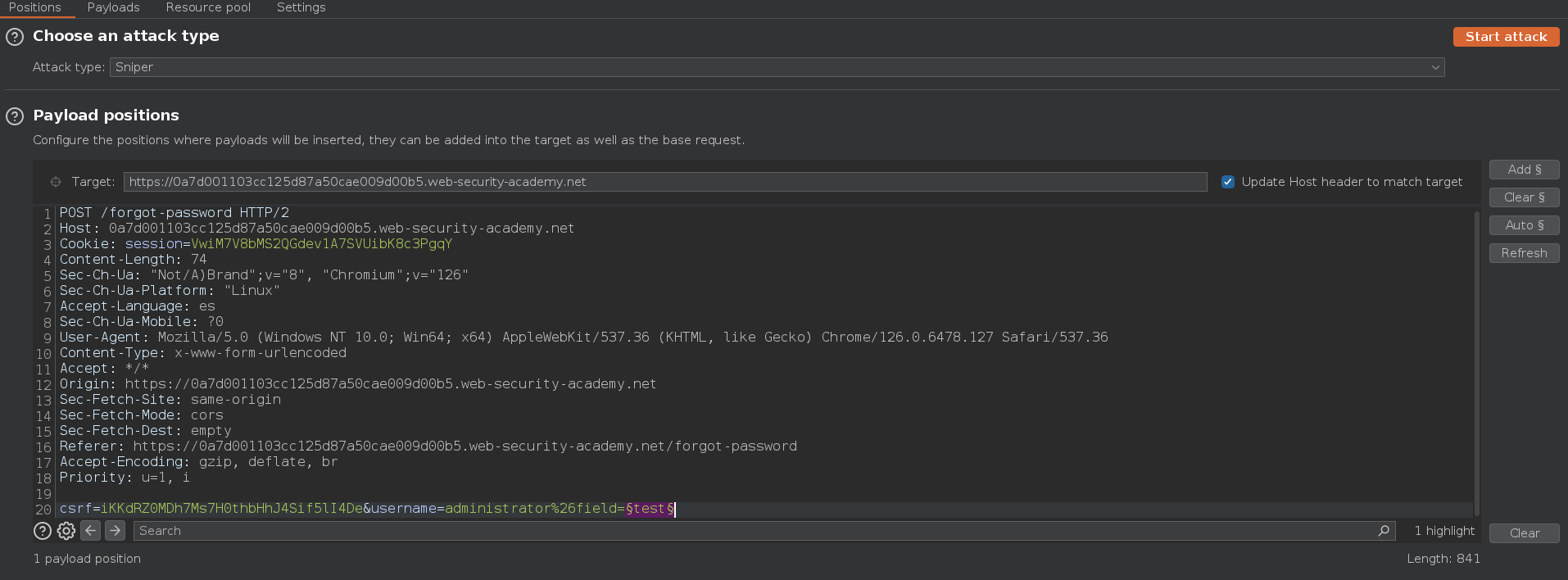Click the target crosshair icon beside Target
The image size is (1568, 580).
[56, 182]
